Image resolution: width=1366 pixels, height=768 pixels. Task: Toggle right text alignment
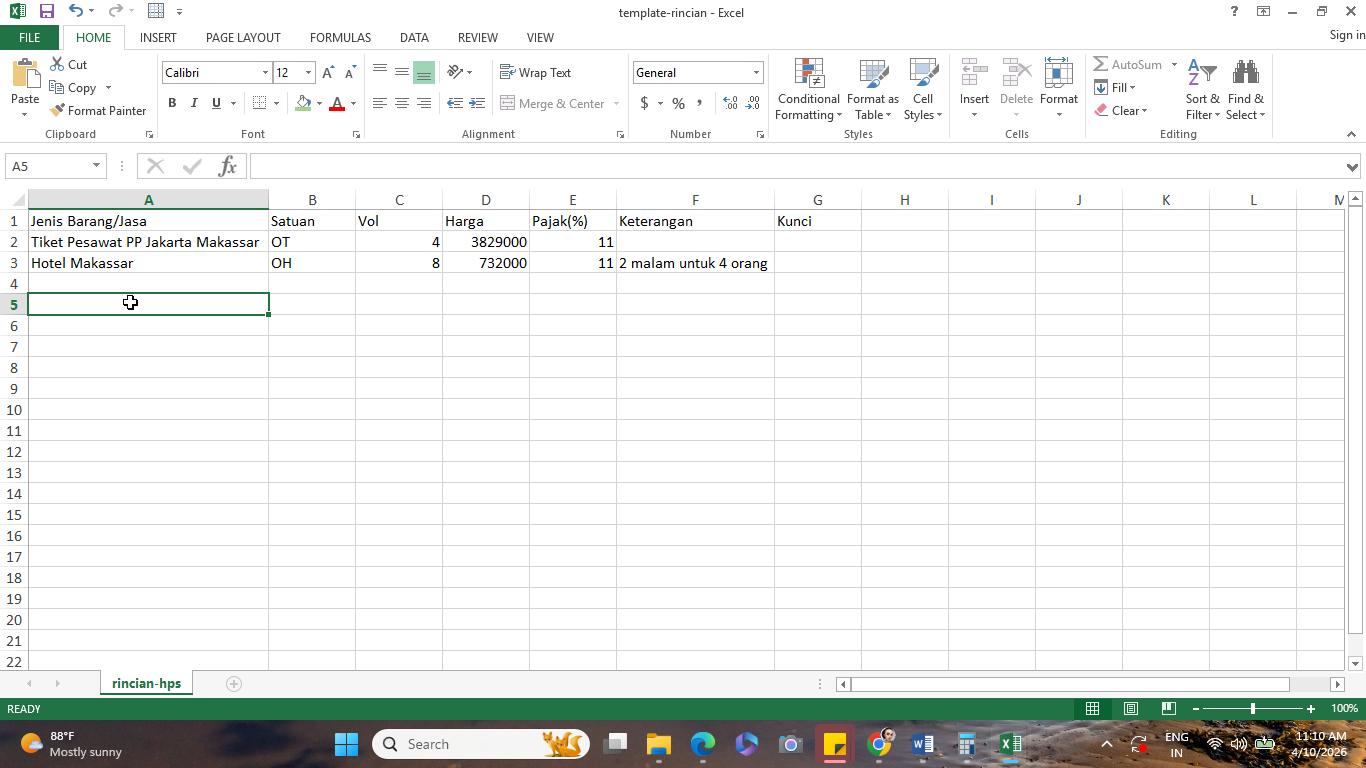click(423, 103)
